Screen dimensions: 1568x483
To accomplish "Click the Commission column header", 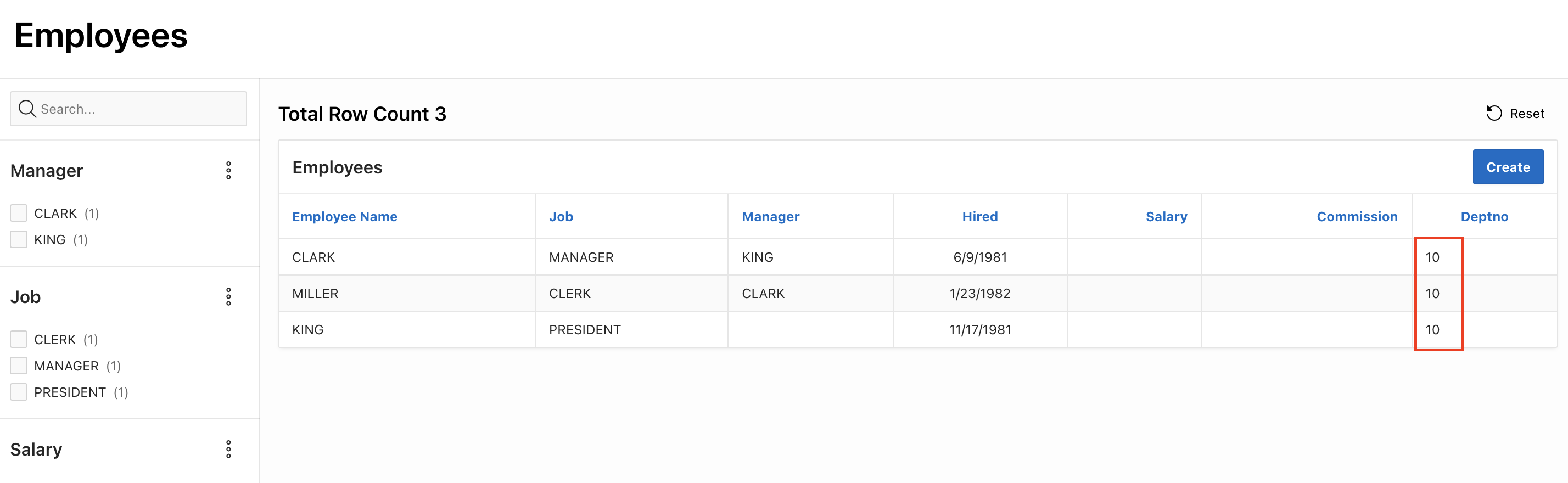I will (1357, 217).
